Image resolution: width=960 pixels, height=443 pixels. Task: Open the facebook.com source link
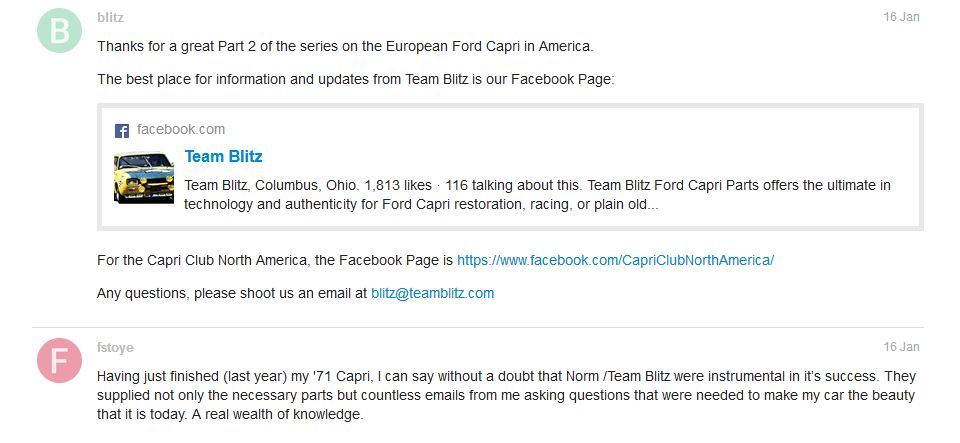181,130
